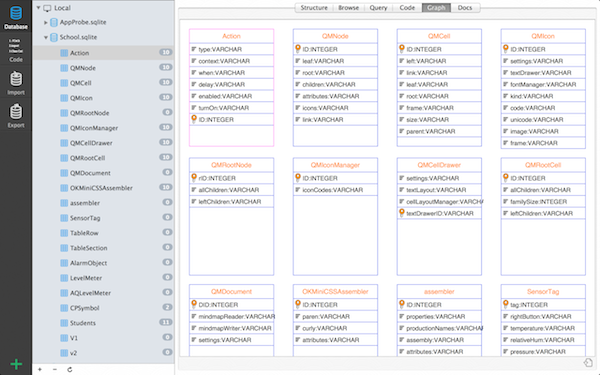Click iconCodes:VARCHAR in QMIconManager box
This screenshot has width=600, height=375.
pos(333,190)
